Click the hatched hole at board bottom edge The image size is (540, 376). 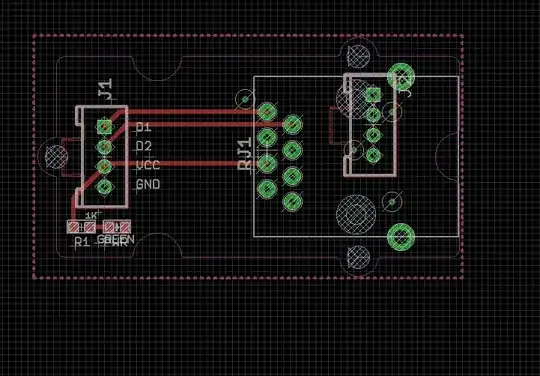coord(359,257)
